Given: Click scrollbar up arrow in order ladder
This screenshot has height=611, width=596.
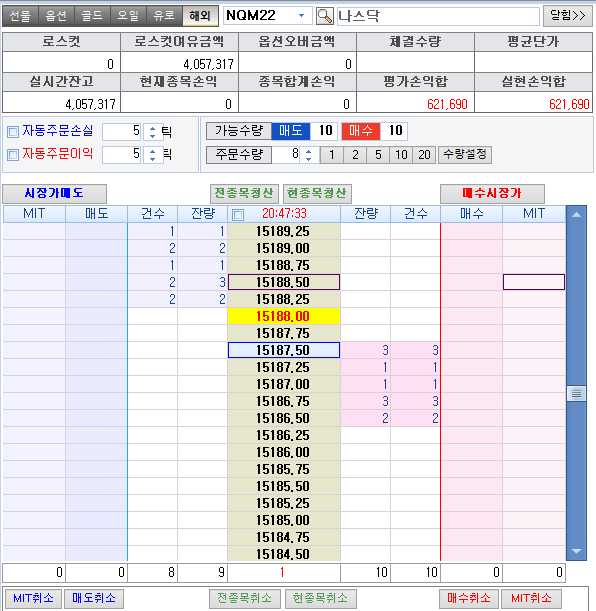Looking at the screenshot, I should pos(576,215).
